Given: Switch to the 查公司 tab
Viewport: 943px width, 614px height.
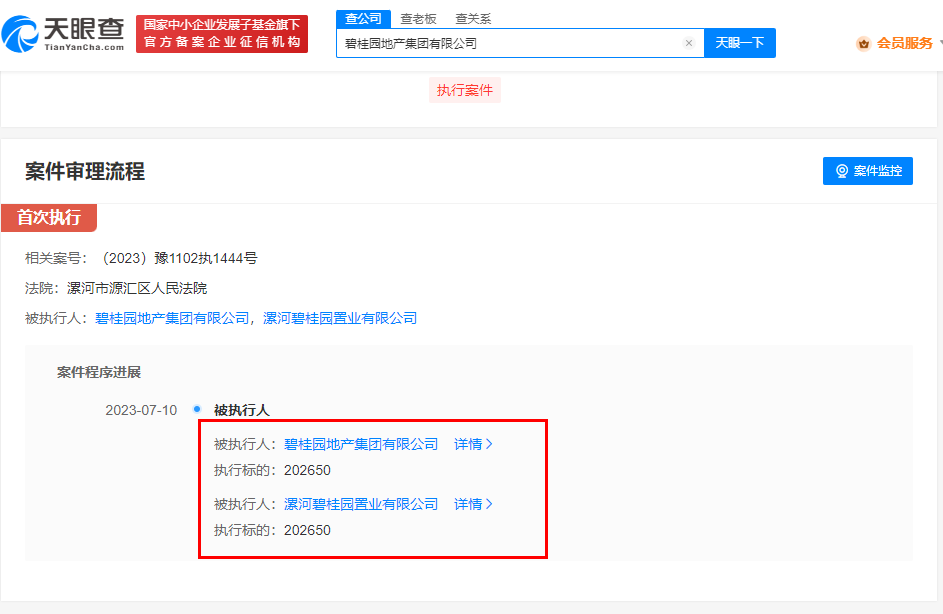Looking at the screenshot, I should coord(363,19).
